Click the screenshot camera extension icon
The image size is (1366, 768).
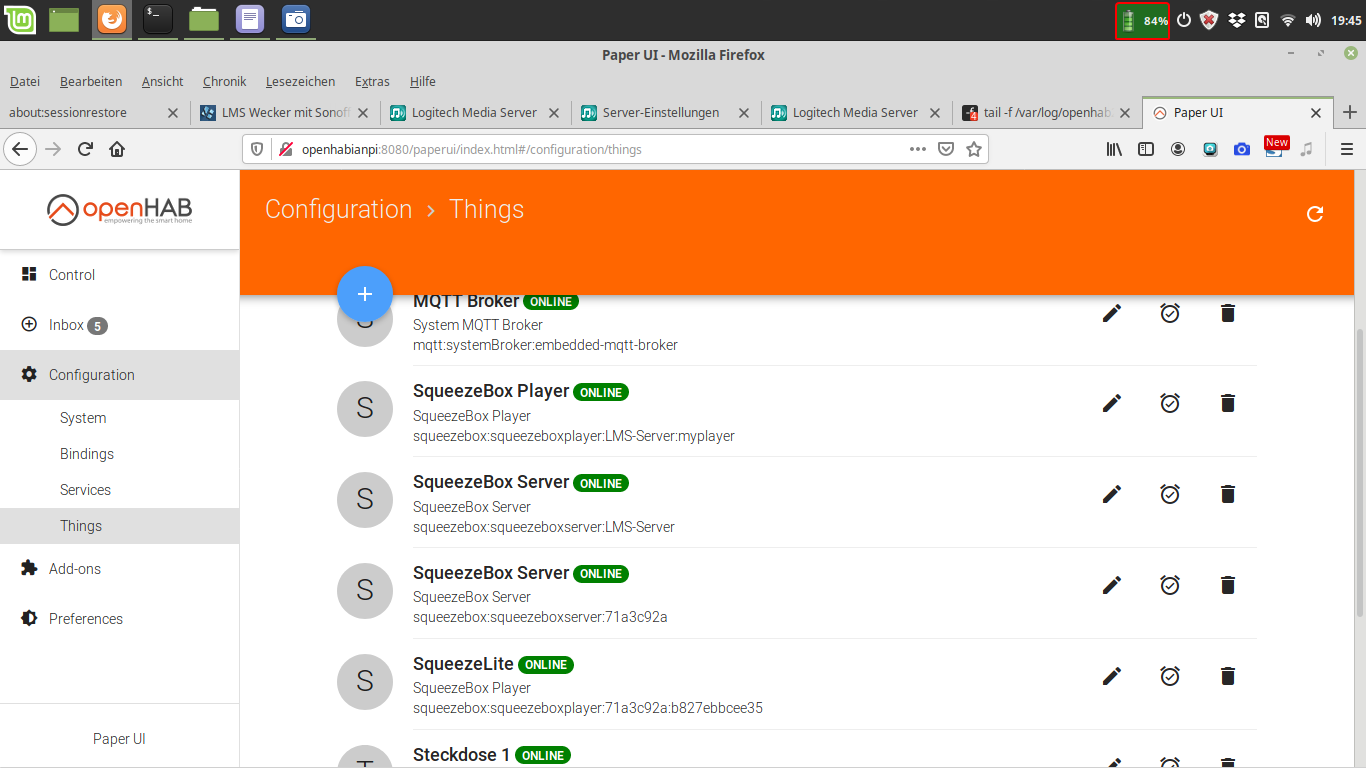(1241, 149)
